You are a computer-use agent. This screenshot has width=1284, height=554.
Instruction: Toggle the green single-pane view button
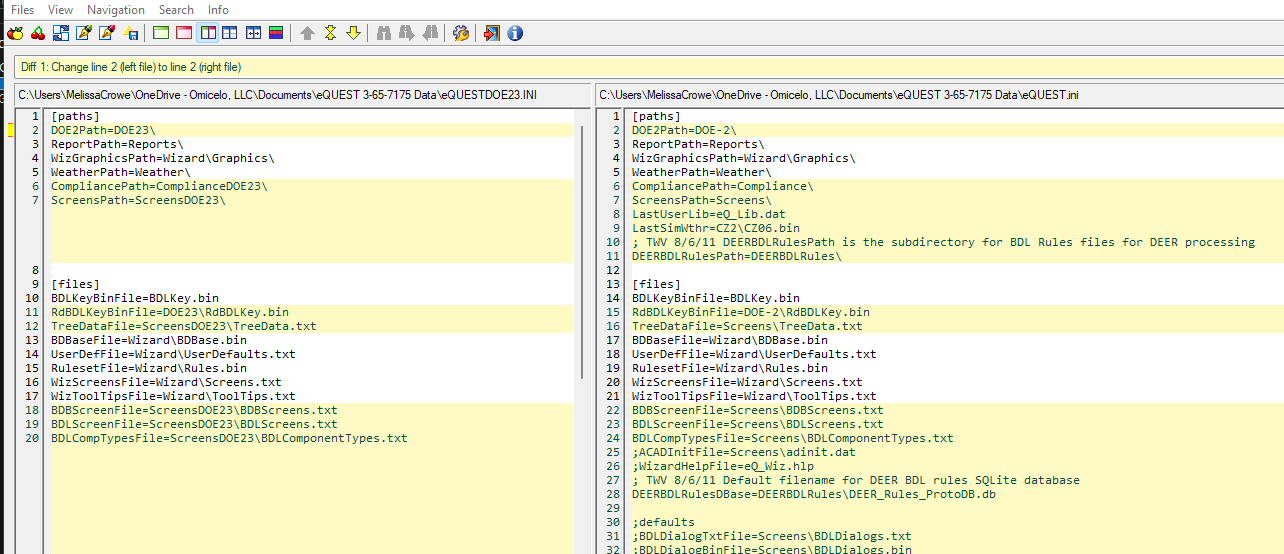[x=161, y=33]
